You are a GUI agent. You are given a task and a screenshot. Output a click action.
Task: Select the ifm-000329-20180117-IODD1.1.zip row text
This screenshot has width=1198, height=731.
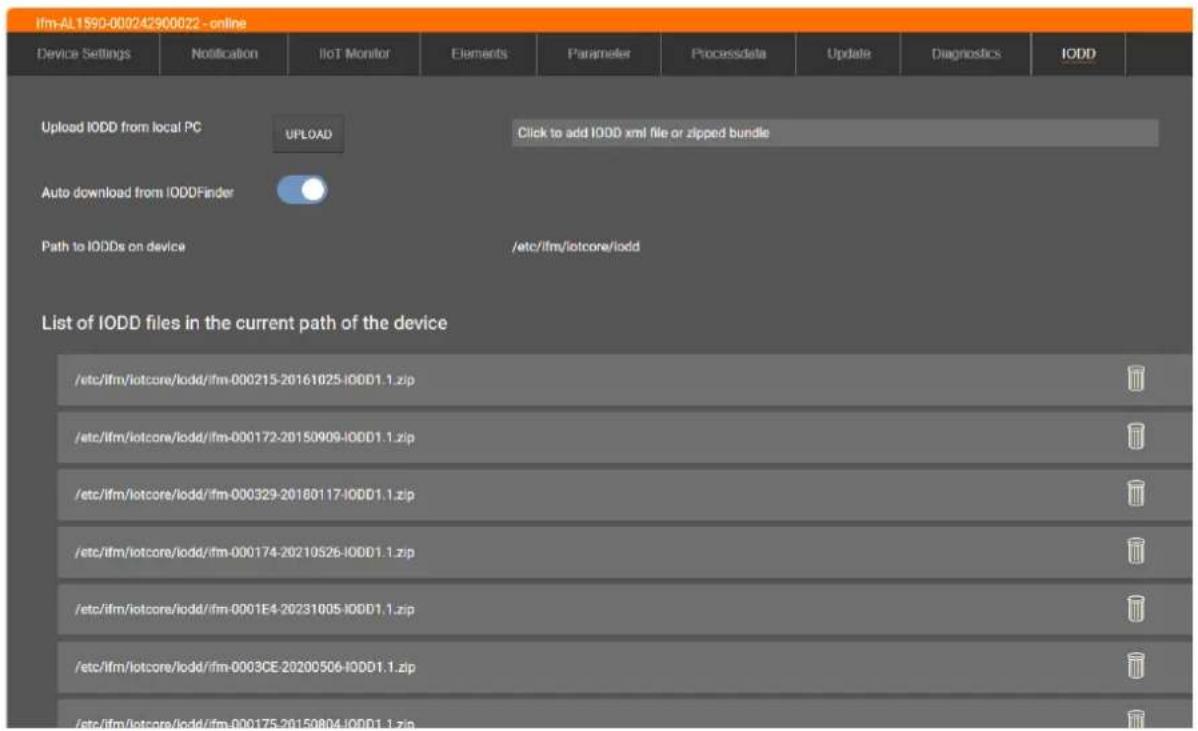[244, 494]
